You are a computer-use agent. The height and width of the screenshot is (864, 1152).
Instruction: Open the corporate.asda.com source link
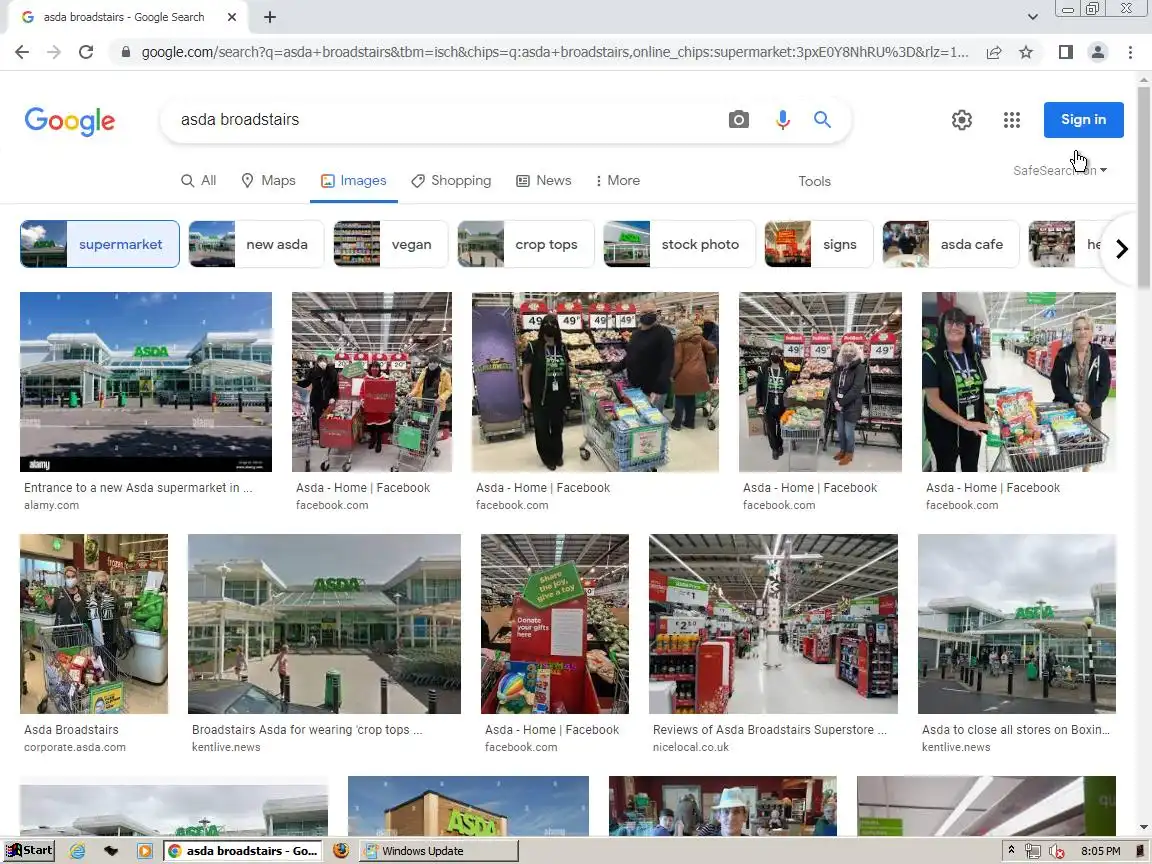[x=75, y=747]
